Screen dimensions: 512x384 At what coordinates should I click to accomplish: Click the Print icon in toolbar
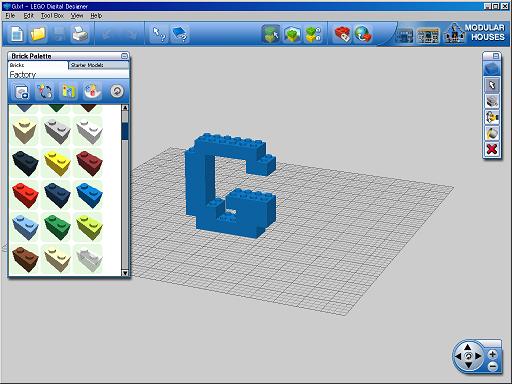pos(80,34)
